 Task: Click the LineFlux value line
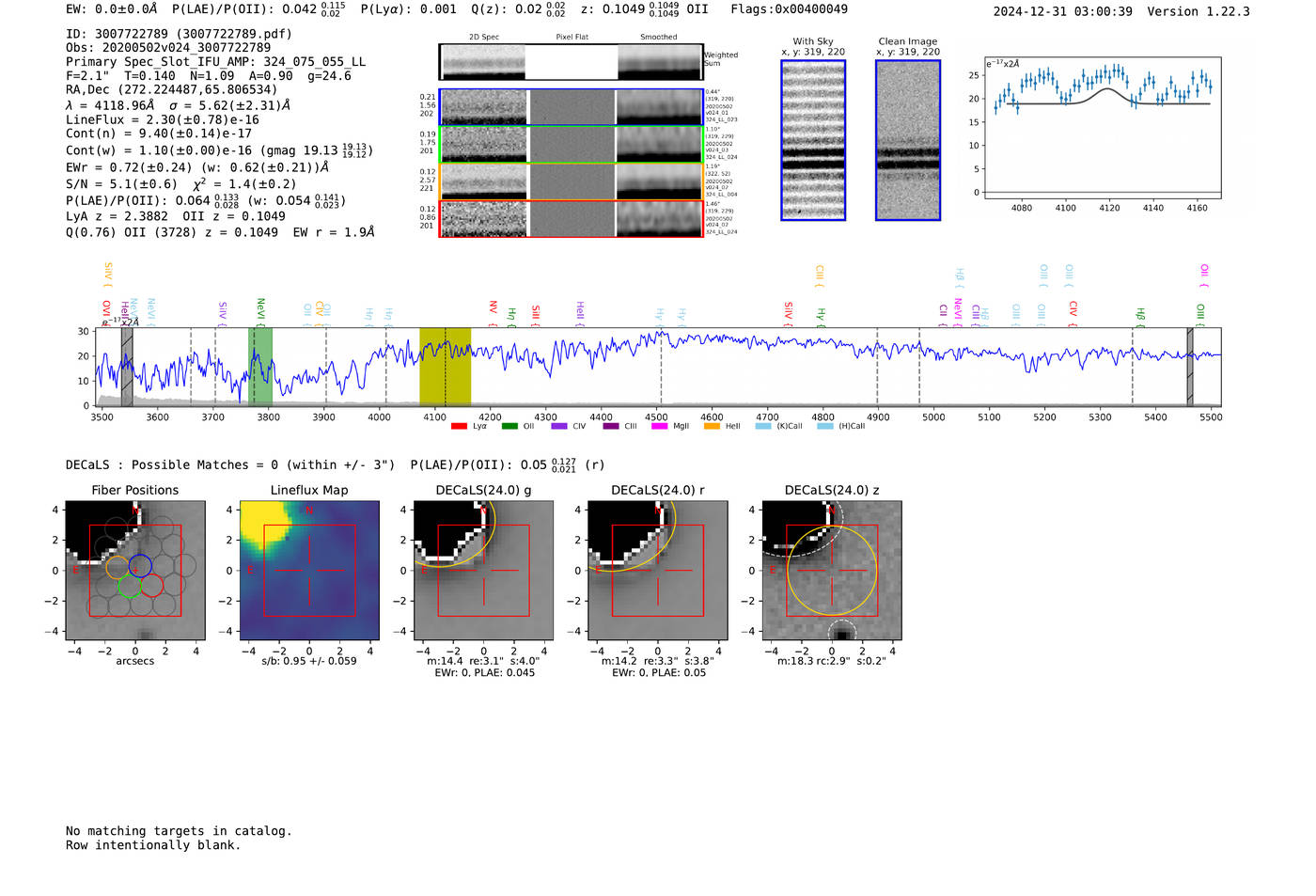coord(163,119)
